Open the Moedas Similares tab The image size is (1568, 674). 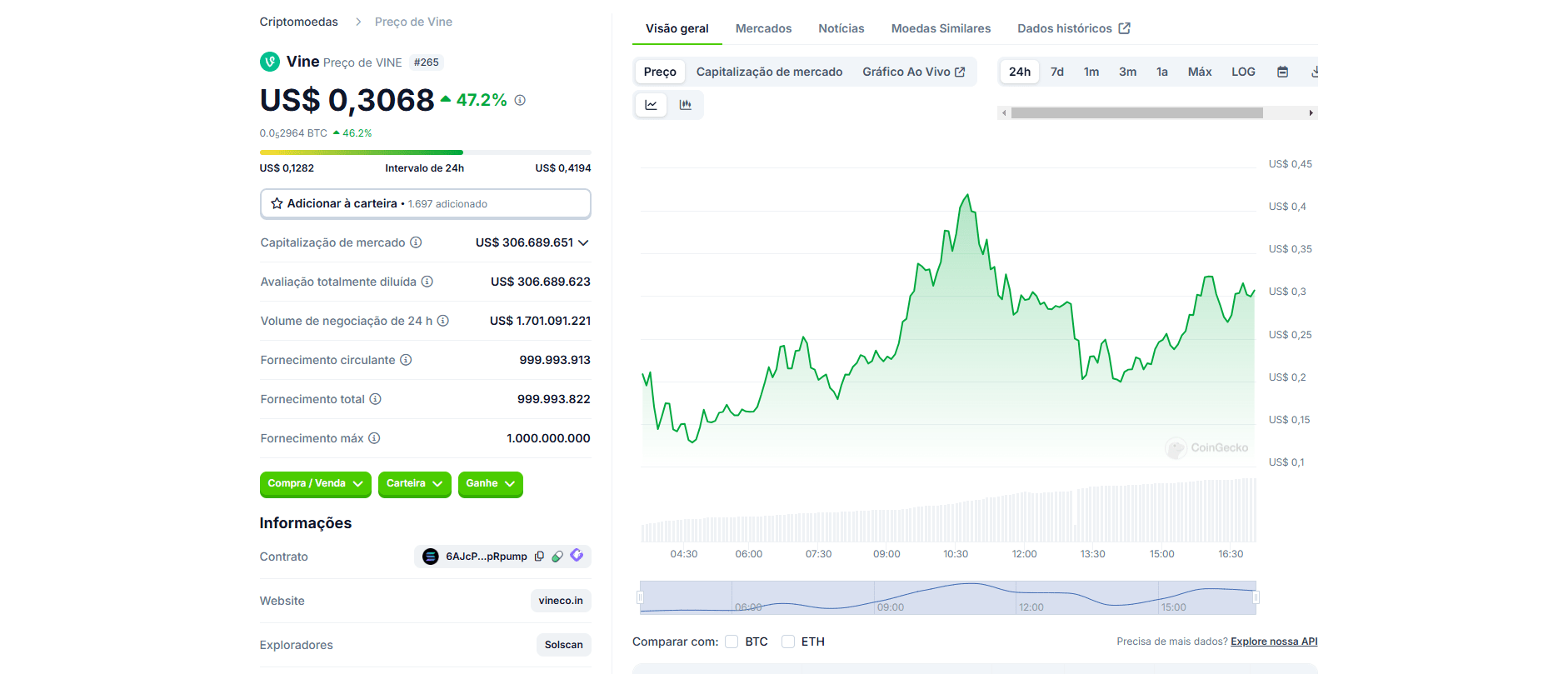click(941, 28)
